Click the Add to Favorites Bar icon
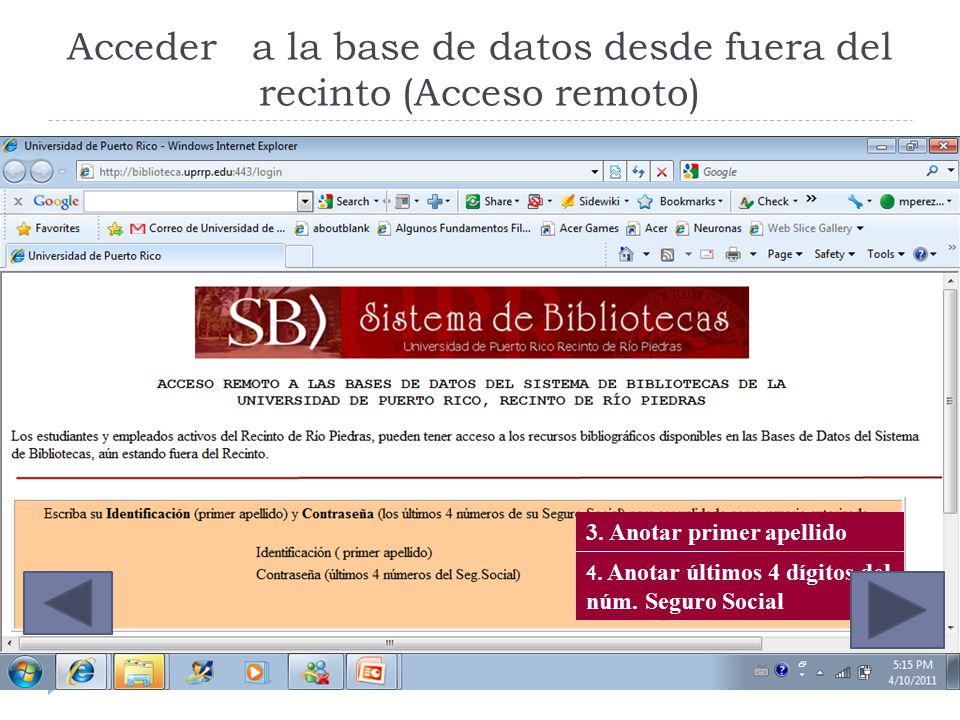The image size is (960, 720). click(114, 229)
